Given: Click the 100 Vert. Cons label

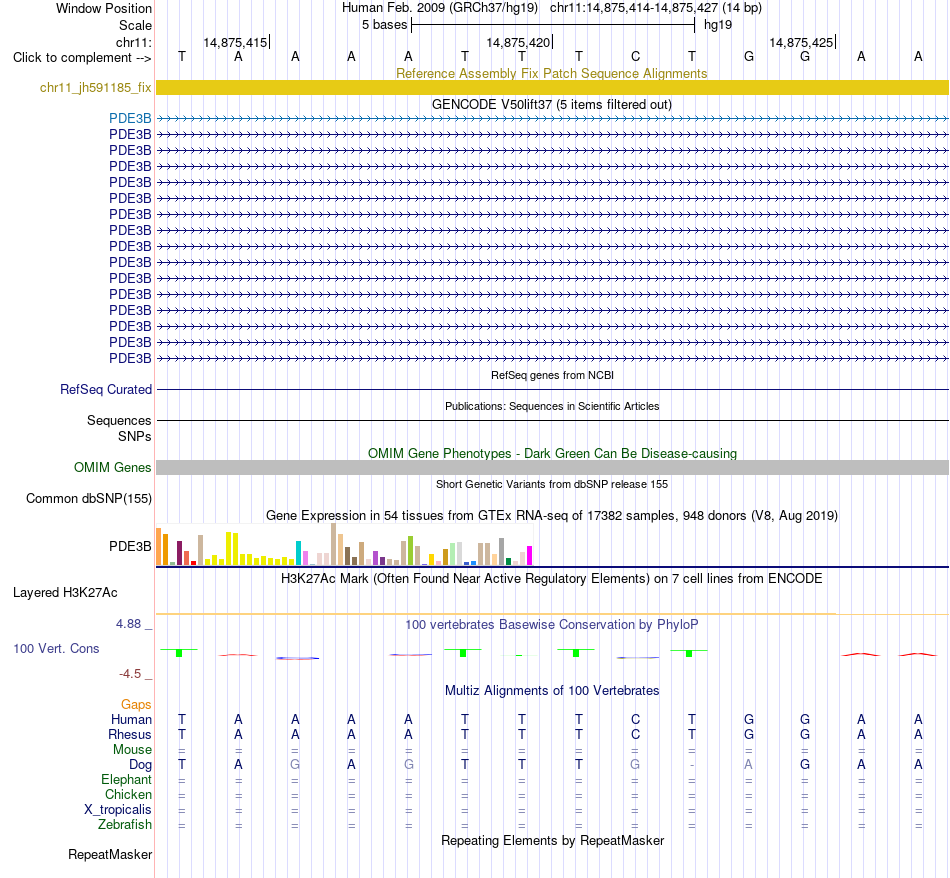Looking at the screenshot, I should point(56,648).
